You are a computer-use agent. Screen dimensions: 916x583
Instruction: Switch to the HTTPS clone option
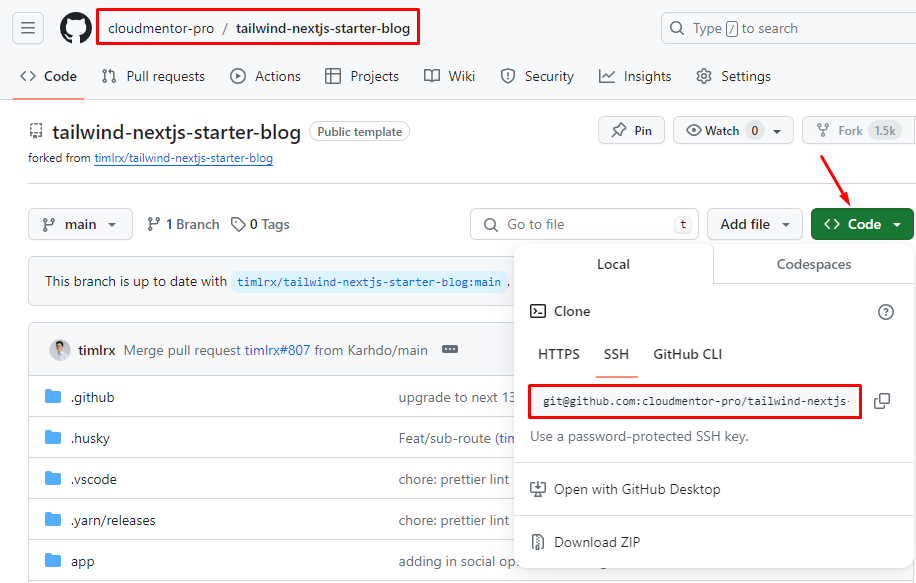(558, 354)
